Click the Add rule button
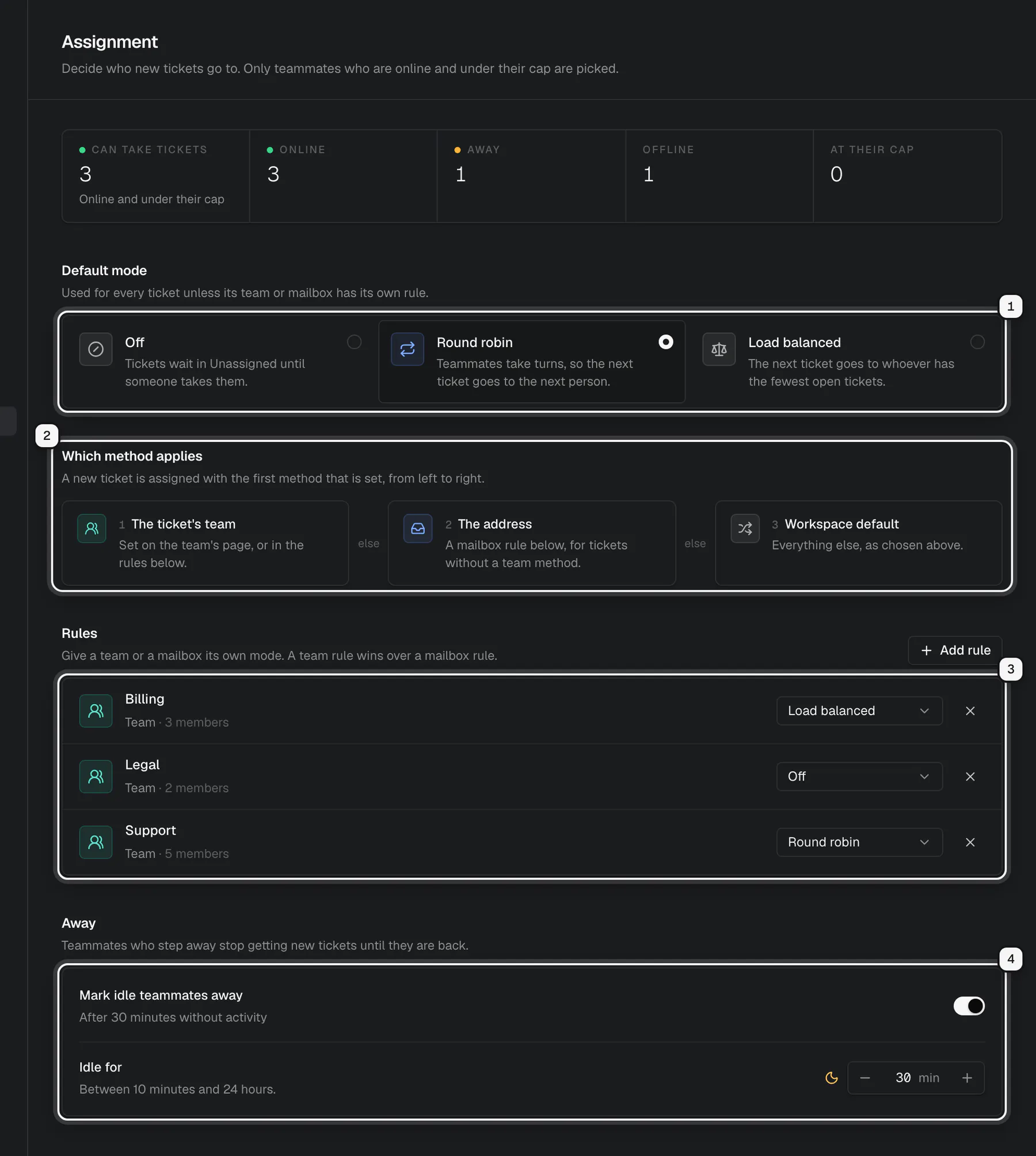Screen dimensions: 1036x1156 (955, 651)
